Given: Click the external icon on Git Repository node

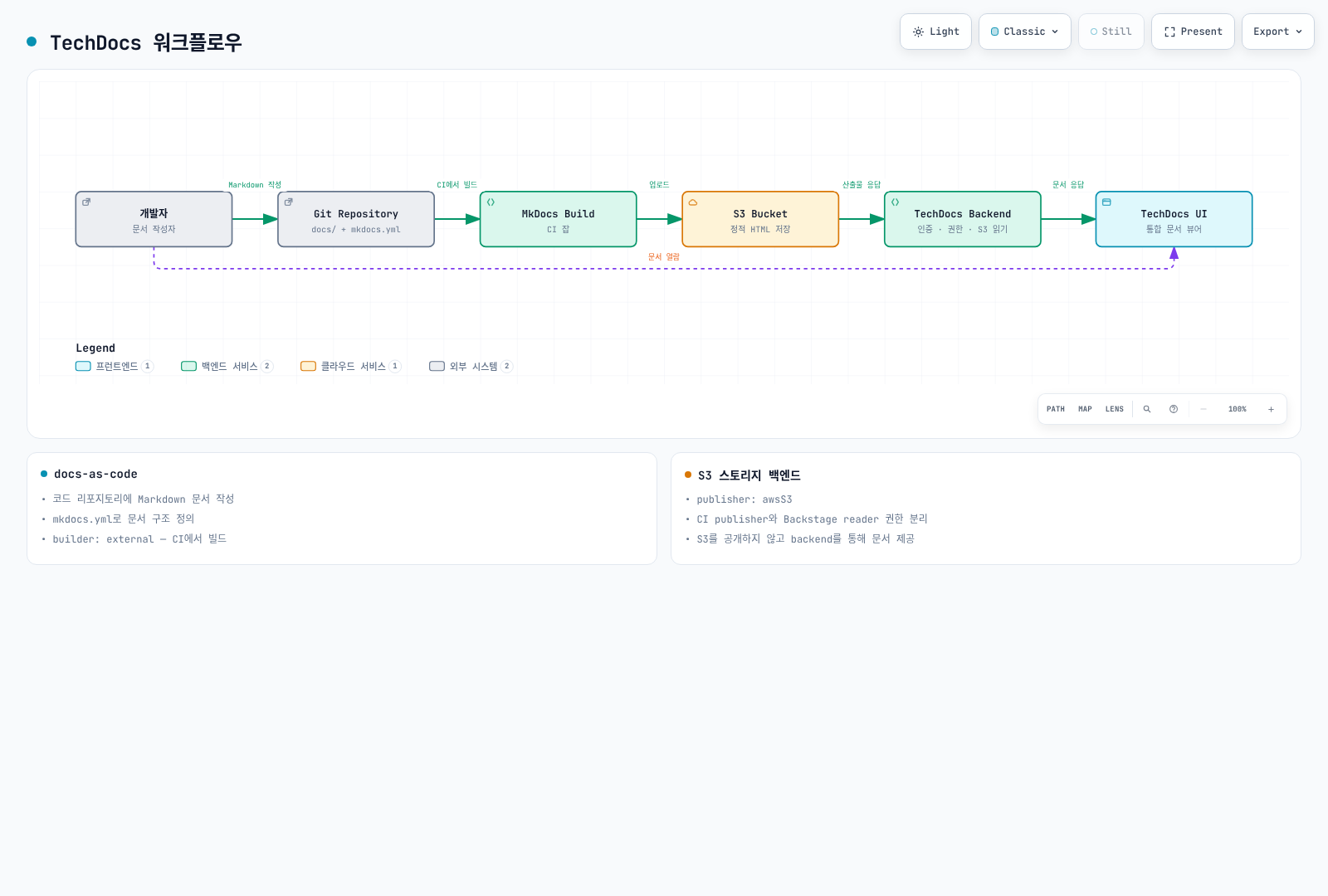Looking at the screenshot, I should [x=289, y=202].
